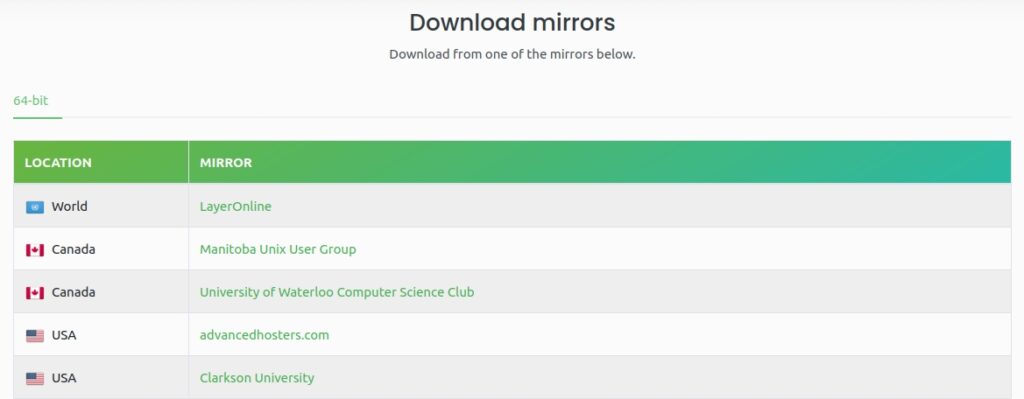This screenshot has height=399, width=1024.
Task: Select the USA label in the Clarkson University row
Action: [x=64, y=377]
